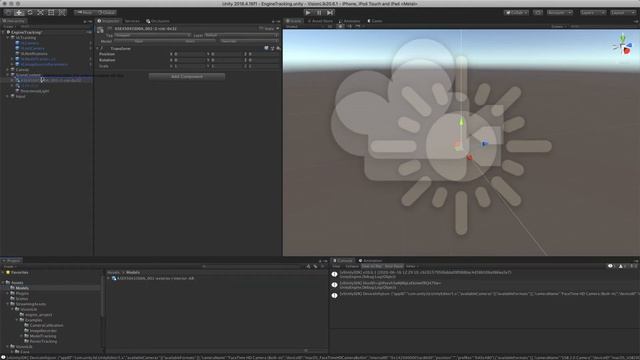Click the model Select button
The height and width of the screenshot is (360, 640).
[x=190, y=41]
